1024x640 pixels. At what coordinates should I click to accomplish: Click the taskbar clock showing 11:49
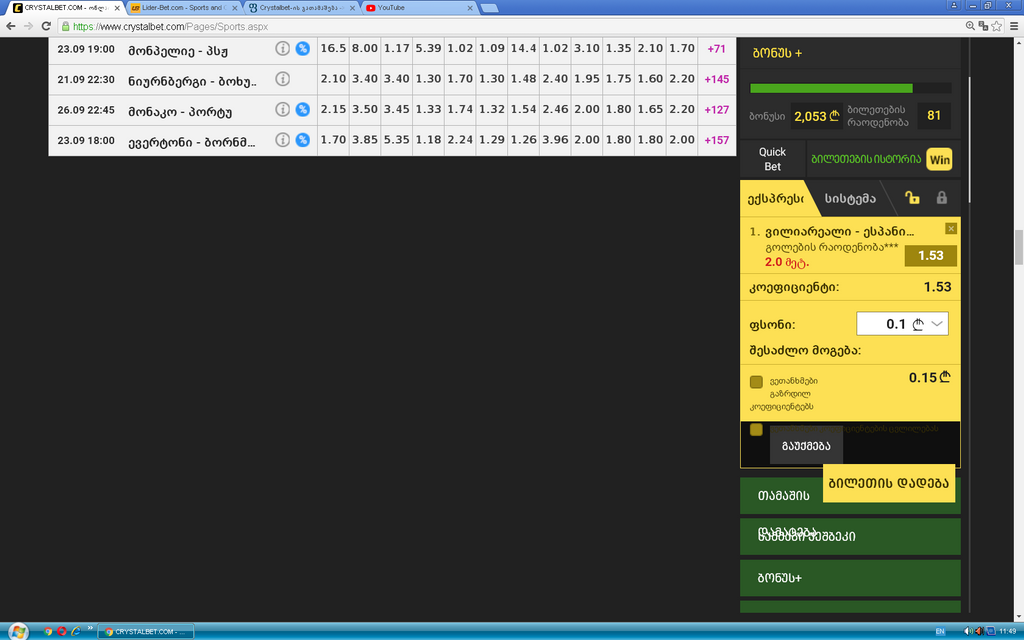pos(1008,632)
